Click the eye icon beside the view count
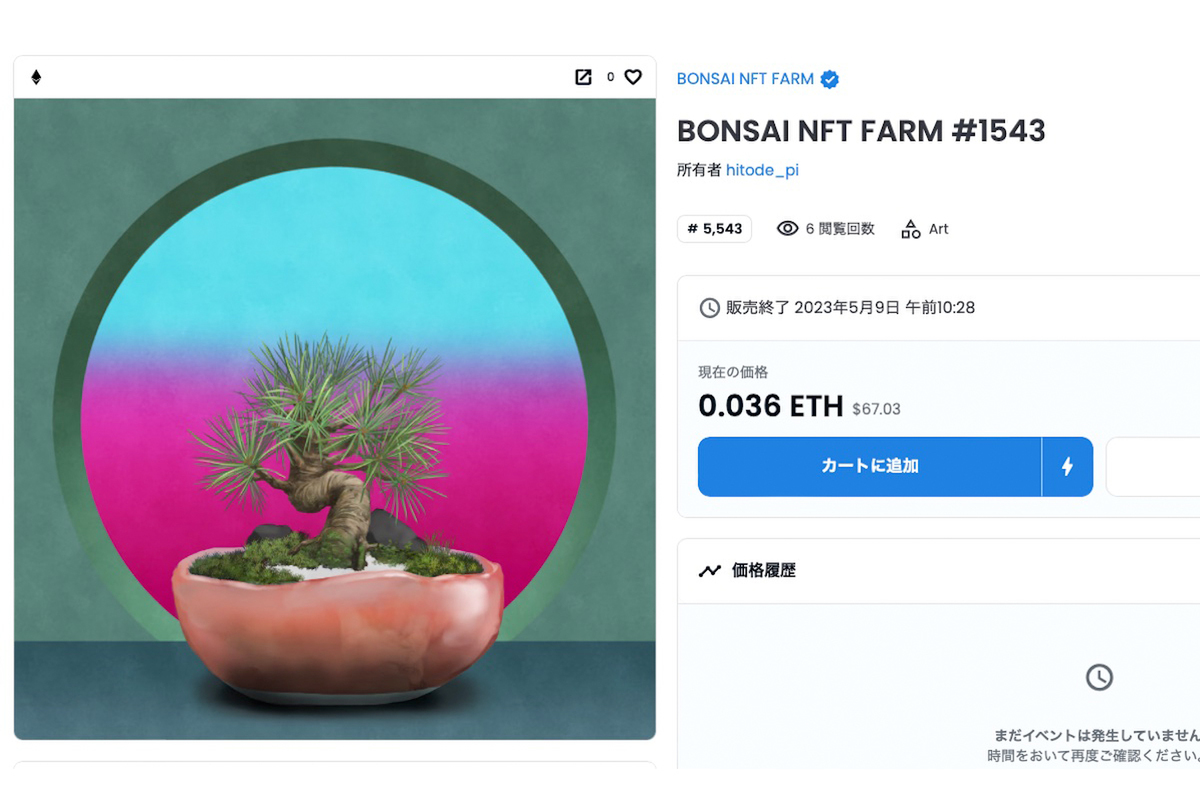Viewport: 1200px width, 800px height. pos(790,228)
